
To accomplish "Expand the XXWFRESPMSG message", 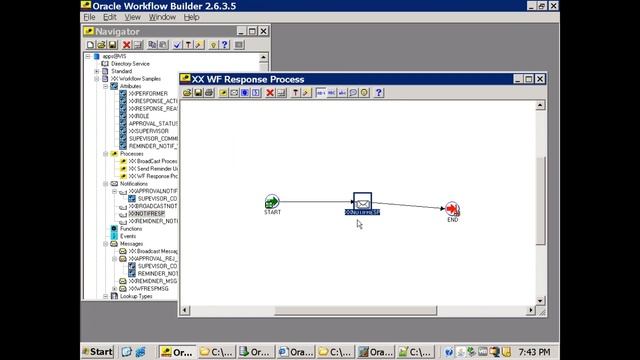I will (115, 289).
